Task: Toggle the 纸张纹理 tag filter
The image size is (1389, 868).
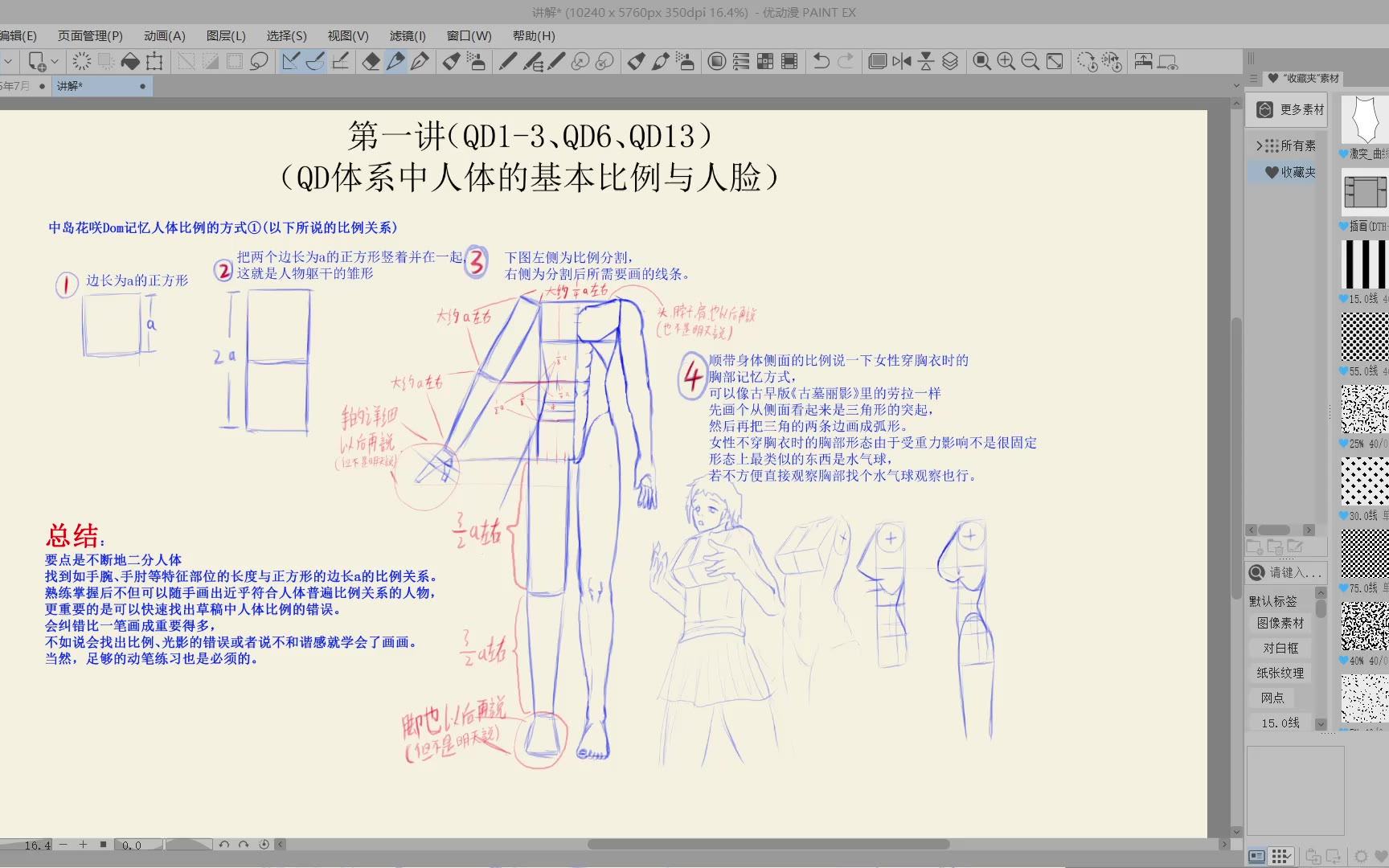Action: pos(1280,673)
